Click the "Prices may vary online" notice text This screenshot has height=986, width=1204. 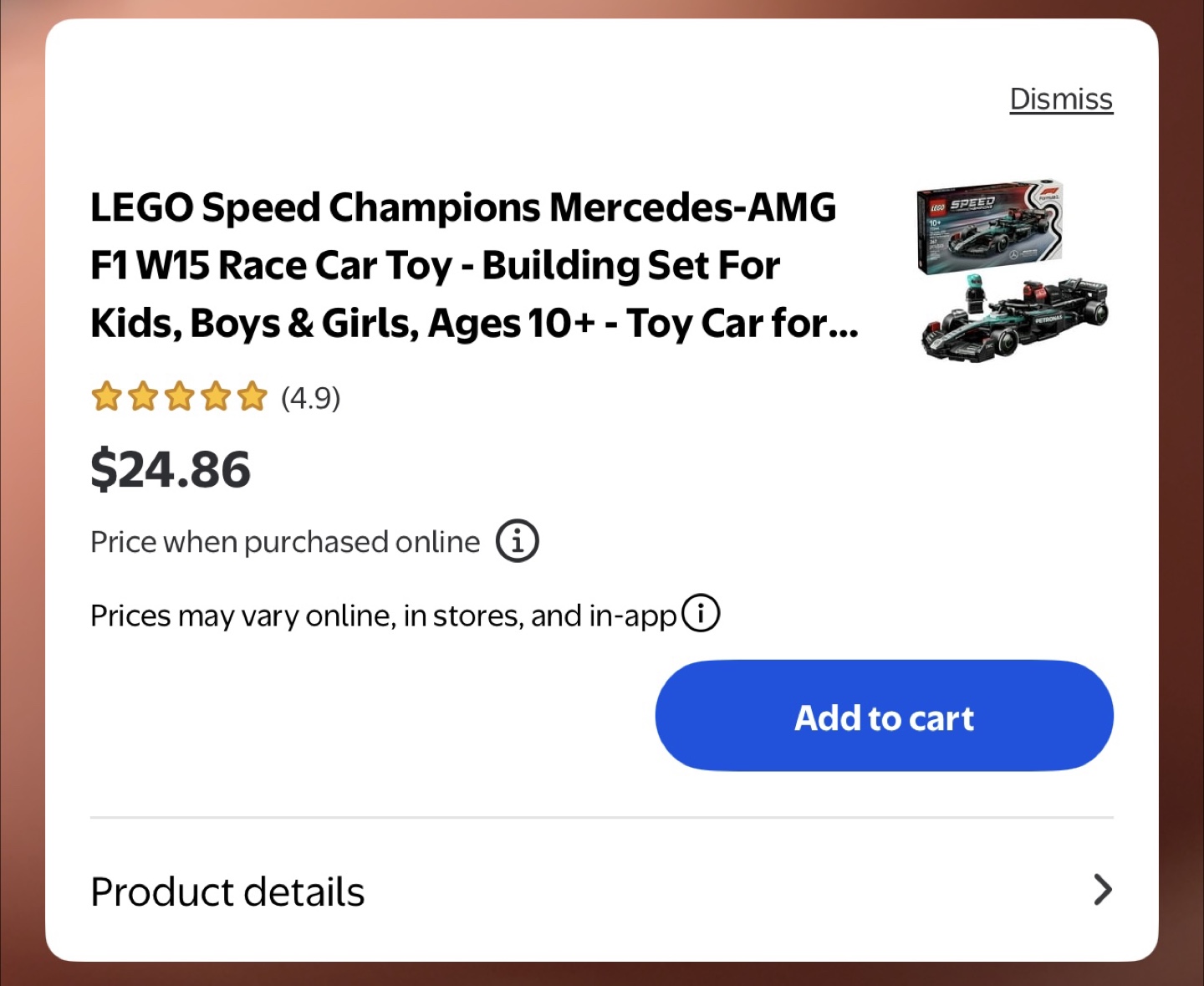tap(383, 616)
